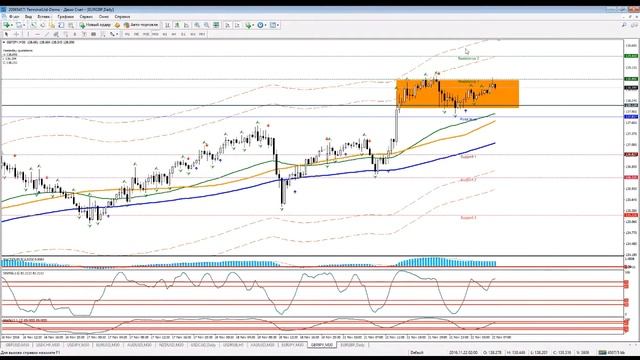Image resolution: width=640 pixels, height=360 pixels.
Task: Expand the Templates dropdown arrow
Action: (278, 25)
